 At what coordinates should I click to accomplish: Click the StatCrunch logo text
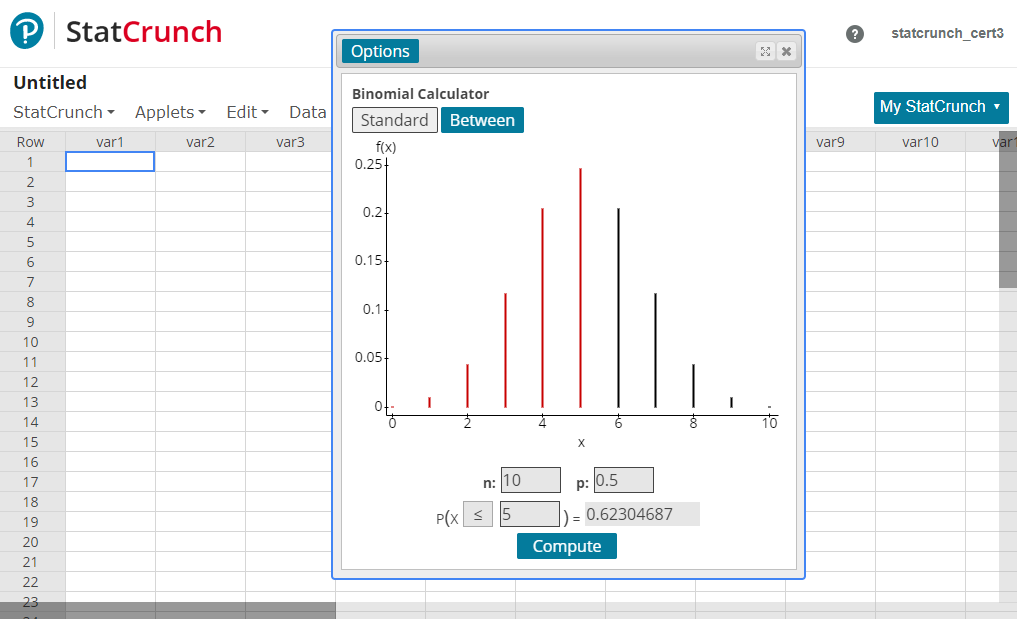[143, 32]
